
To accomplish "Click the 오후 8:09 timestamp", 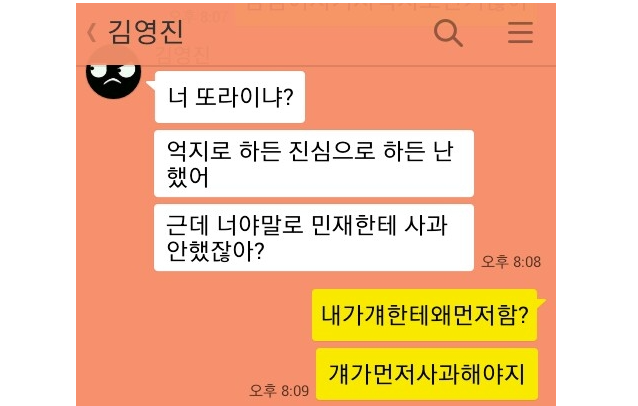I will point(279,391).
